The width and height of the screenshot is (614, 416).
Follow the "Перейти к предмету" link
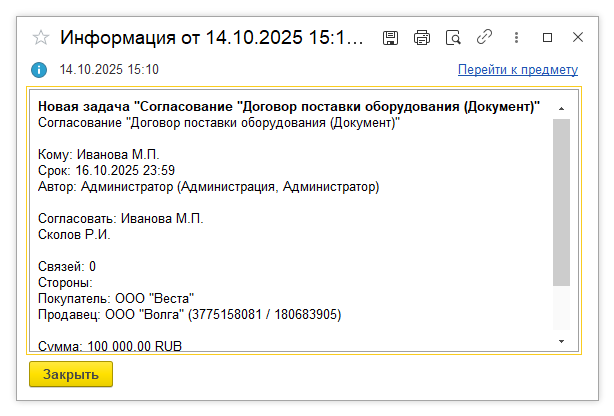tap(518, 69)
